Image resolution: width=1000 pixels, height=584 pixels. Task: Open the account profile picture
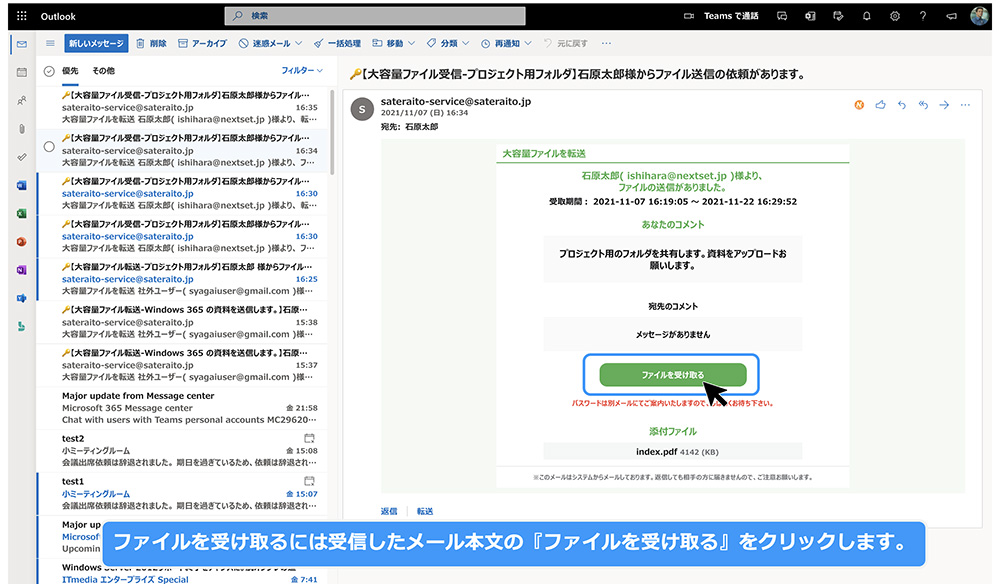point(979,16)
